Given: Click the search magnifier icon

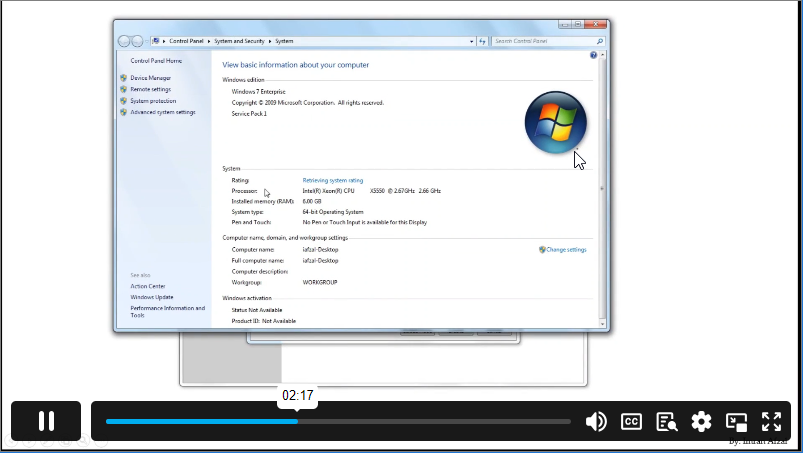Looking at the screenshot, I should [600, 41].
